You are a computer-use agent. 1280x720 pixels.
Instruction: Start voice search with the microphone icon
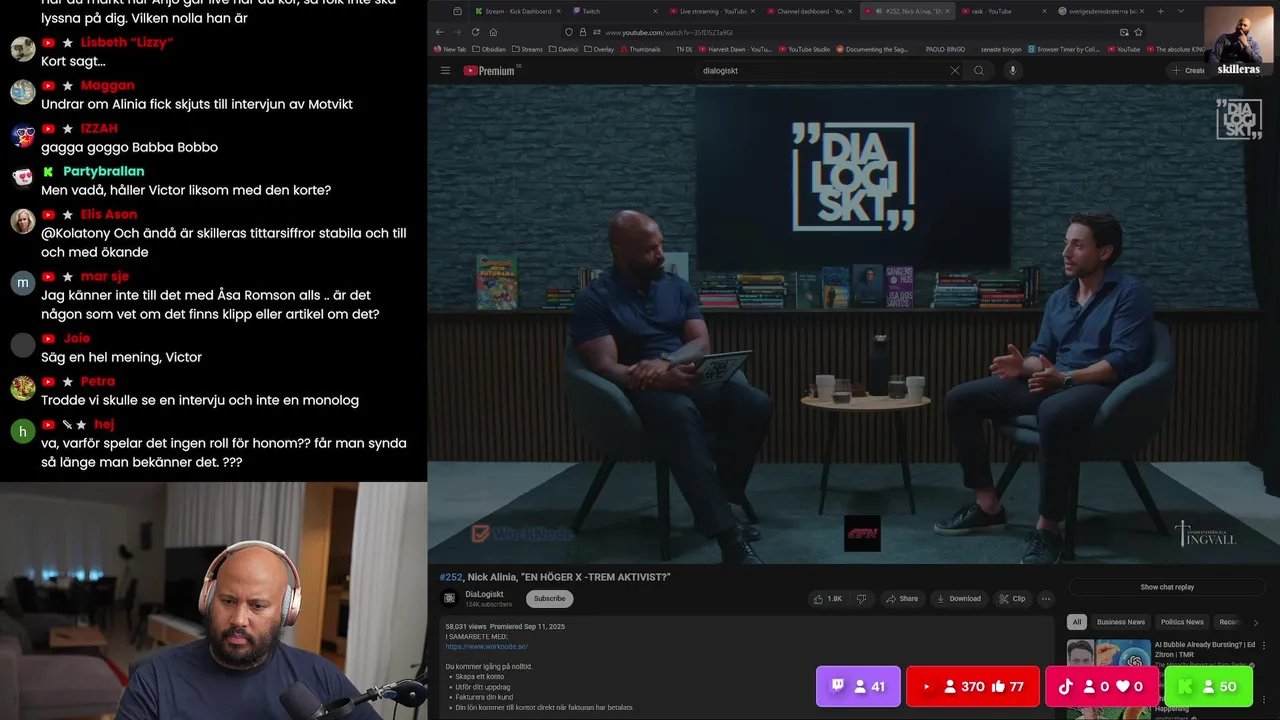1012,71
